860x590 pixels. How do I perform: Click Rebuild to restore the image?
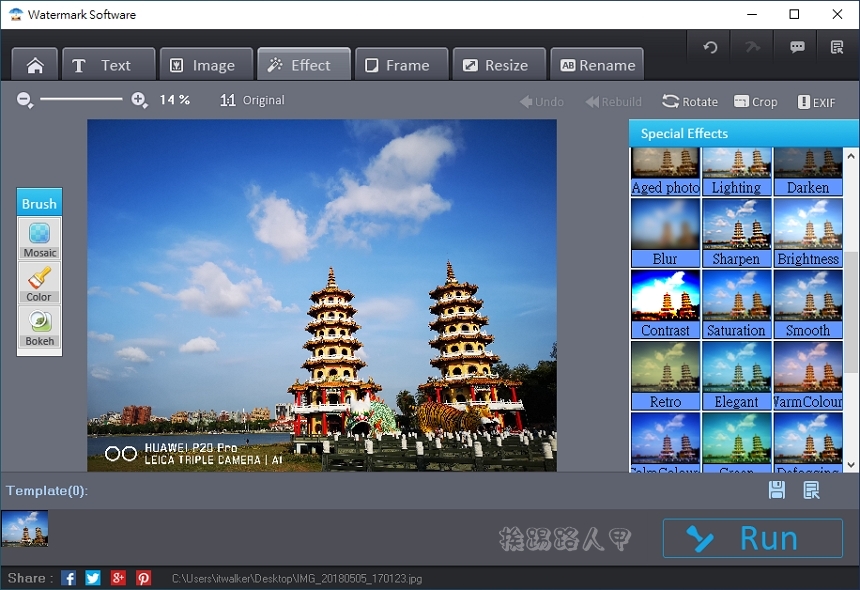[612, 101]
